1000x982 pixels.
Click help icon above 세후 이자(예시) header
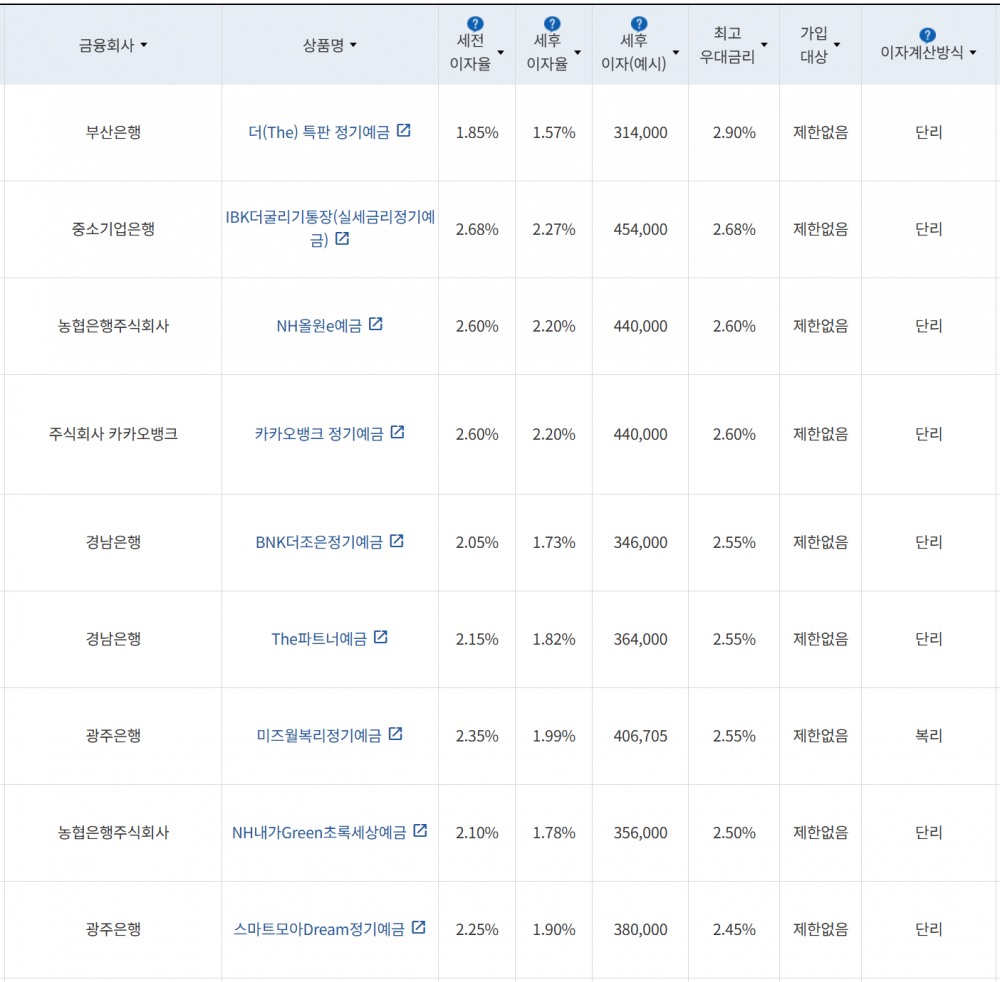point(639,24)
